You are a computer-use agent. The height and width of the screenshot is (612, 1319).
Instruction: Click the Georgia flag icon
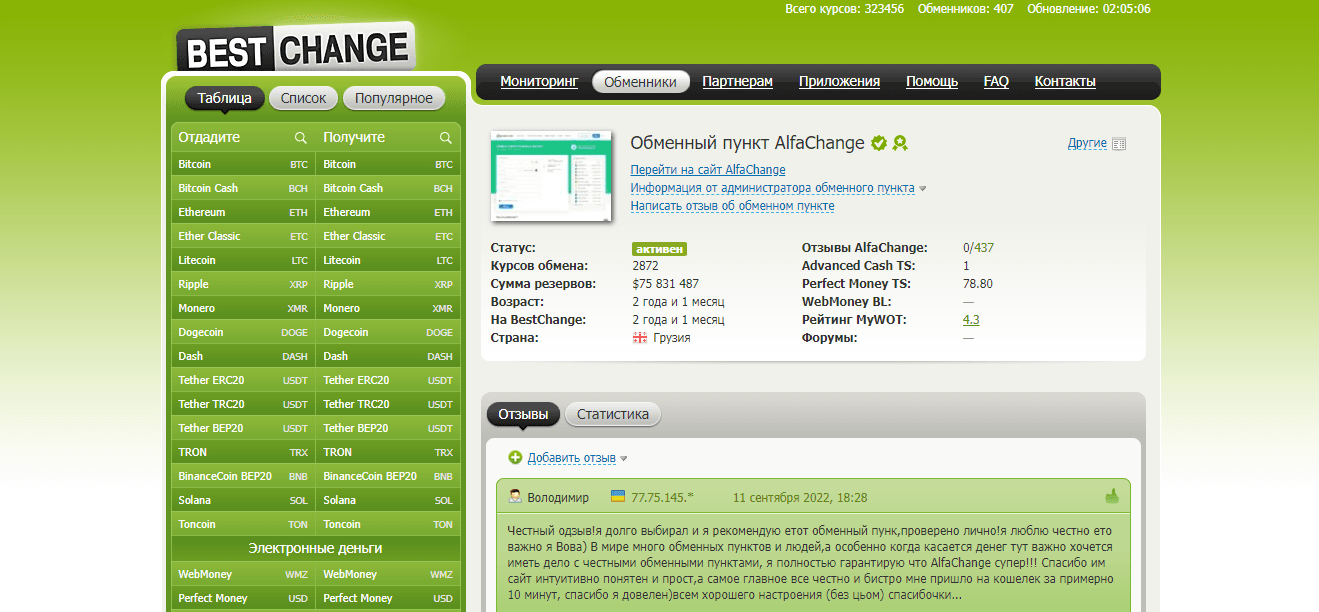click(x=640, y=338)
